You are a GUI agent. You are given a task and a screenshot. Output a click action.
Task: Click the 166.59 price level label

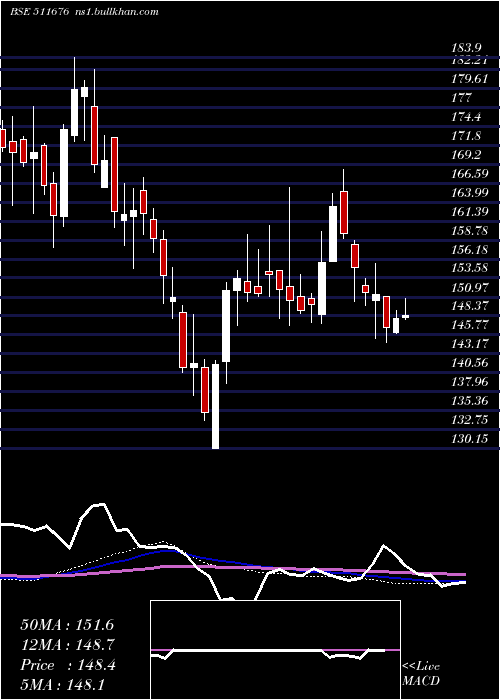click(469, 174)
